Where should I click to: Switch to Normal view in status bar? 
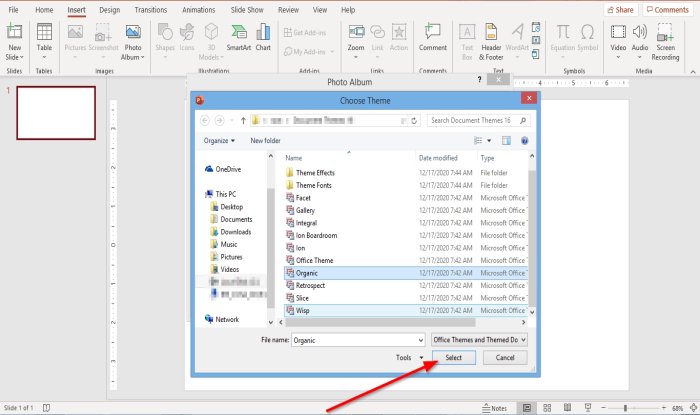(x=527, y=408)
